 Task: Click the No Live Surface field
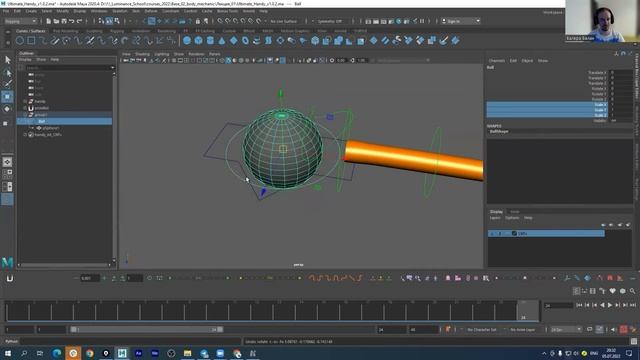[x=284, y=21]
